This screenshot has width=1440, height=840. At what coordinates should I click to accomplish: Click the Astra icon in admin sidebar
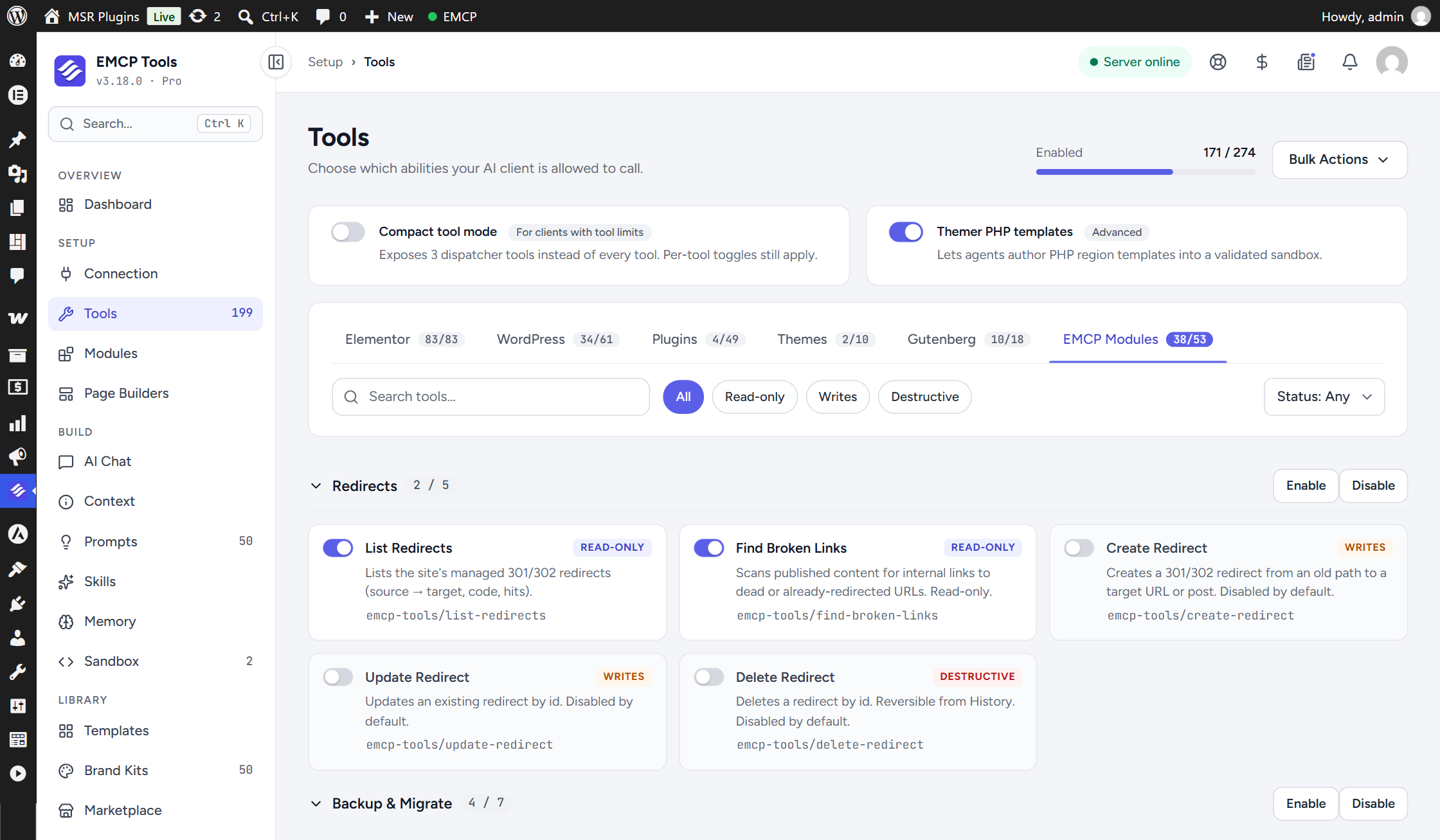point(18,534)
